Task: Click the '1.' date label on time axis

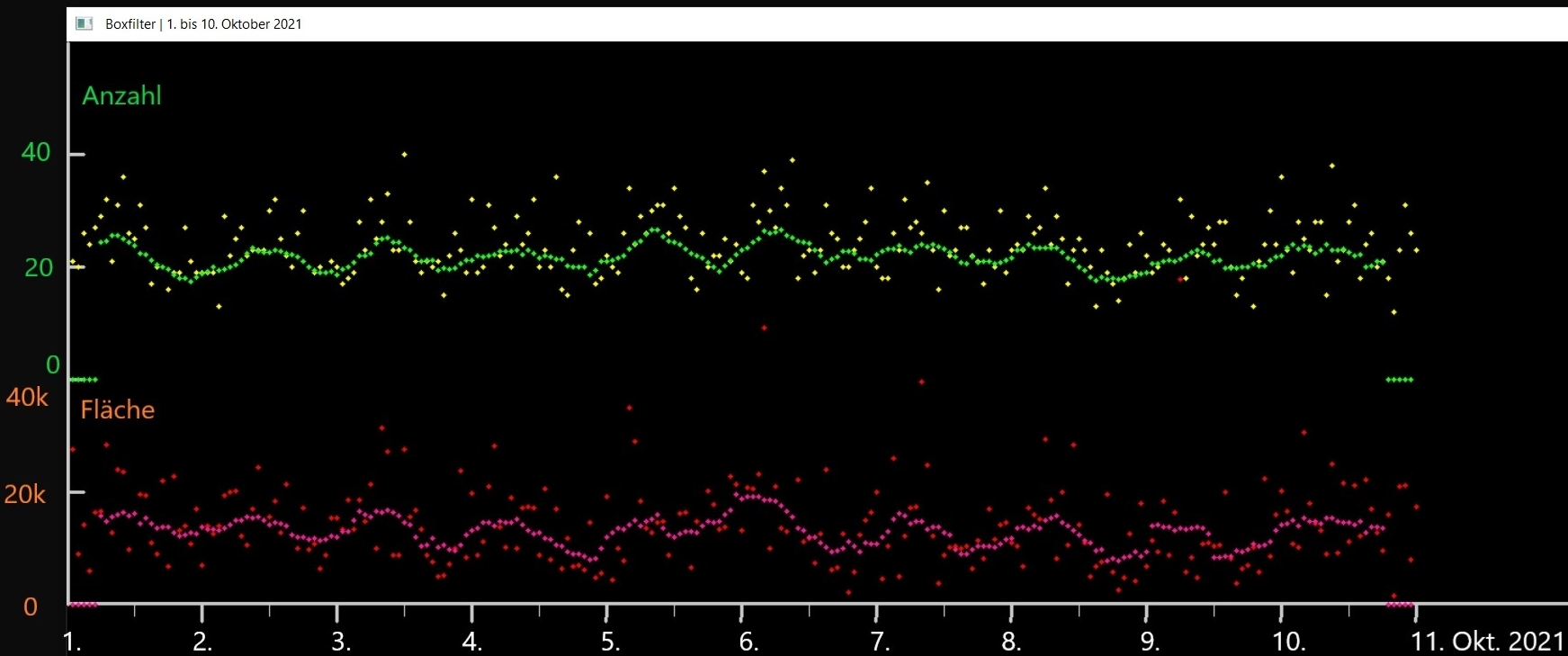Action: click(73, 642)
